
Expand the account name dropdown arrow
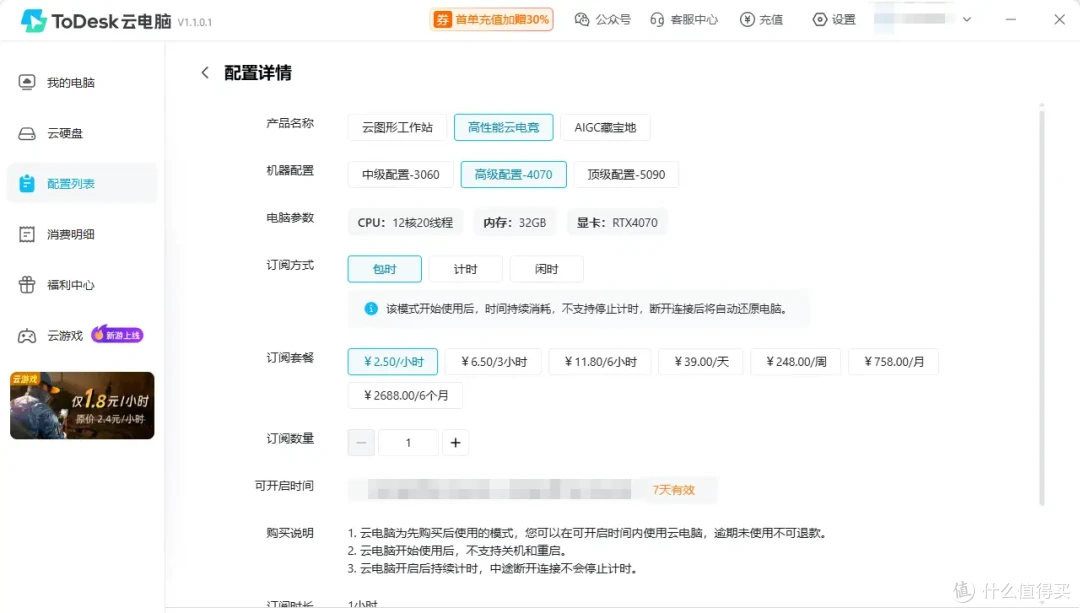967,19
